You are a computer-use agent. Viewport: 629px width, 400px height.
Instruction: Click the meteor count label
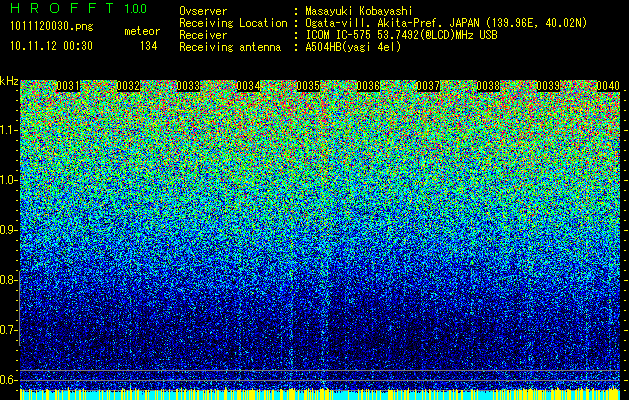point(142,31)
